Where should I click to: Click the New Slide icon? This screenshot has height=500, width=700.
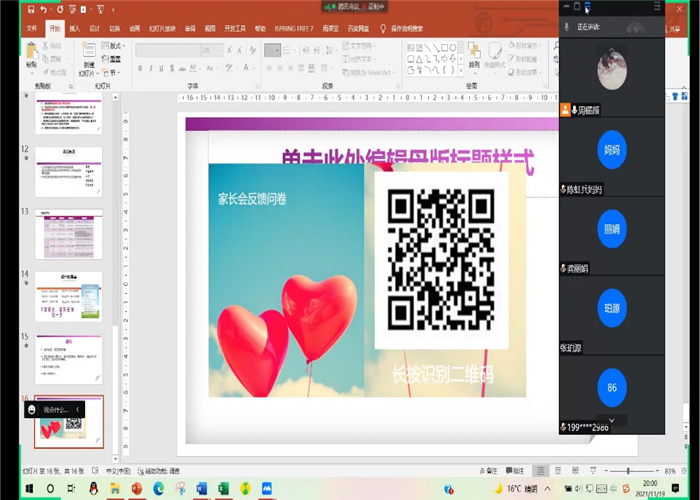click(89, 50)
